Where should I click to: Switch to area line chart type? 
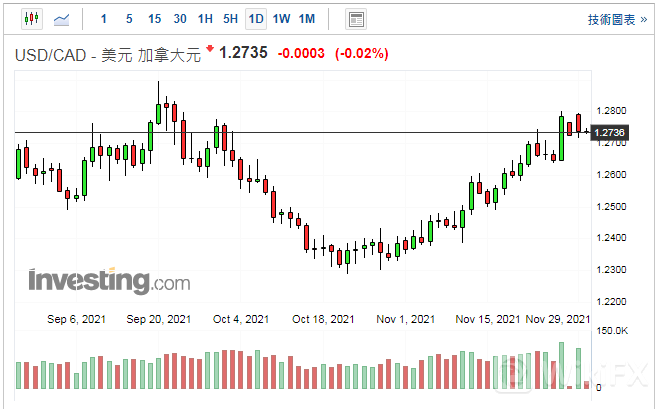[x=61, y=19]
